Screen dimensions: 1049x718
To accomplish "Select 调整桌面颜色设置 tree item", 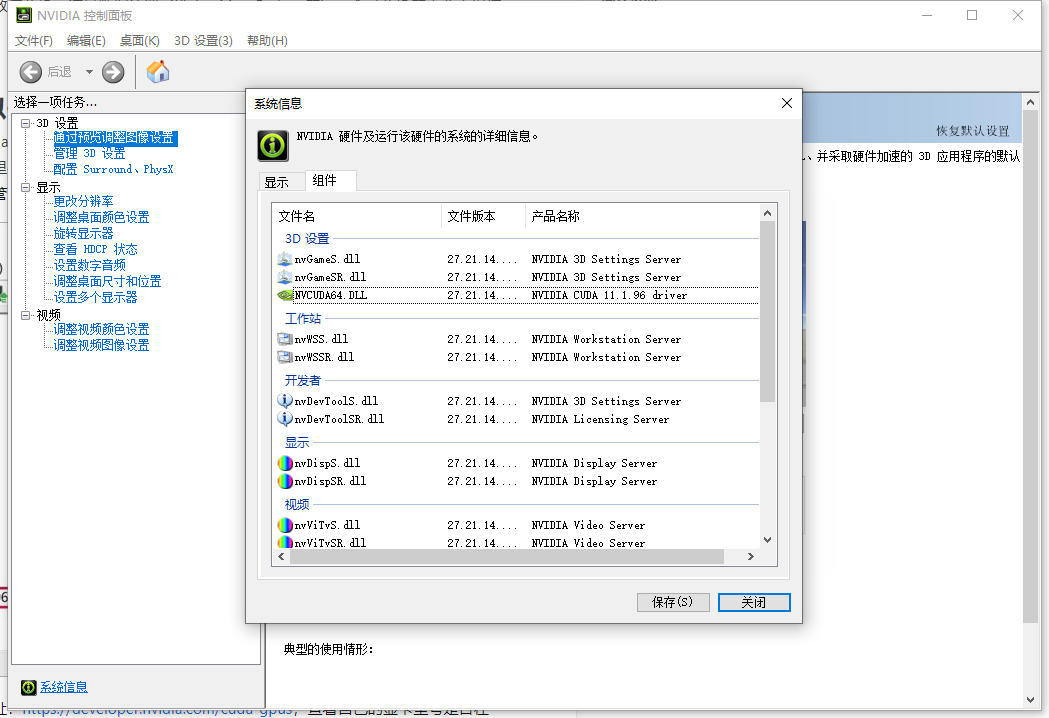I will (x=101, y=217).
